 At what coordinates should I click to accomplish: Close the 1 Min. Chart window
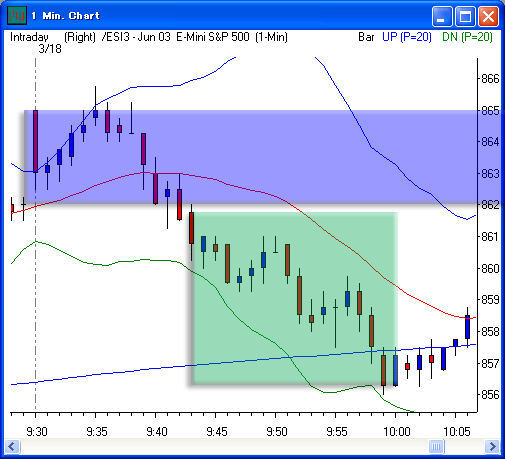[489, 16]
